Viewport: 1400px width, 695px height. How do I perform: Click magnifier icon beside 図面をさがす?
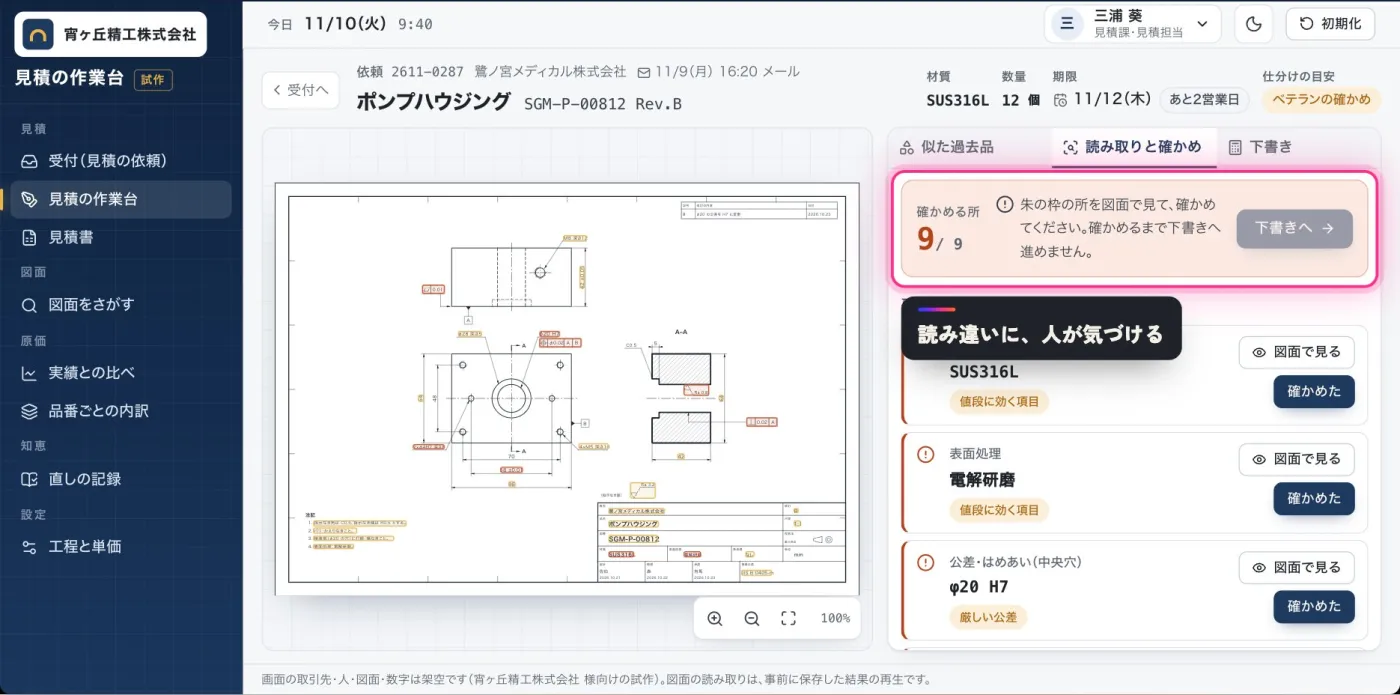[29, 304]
